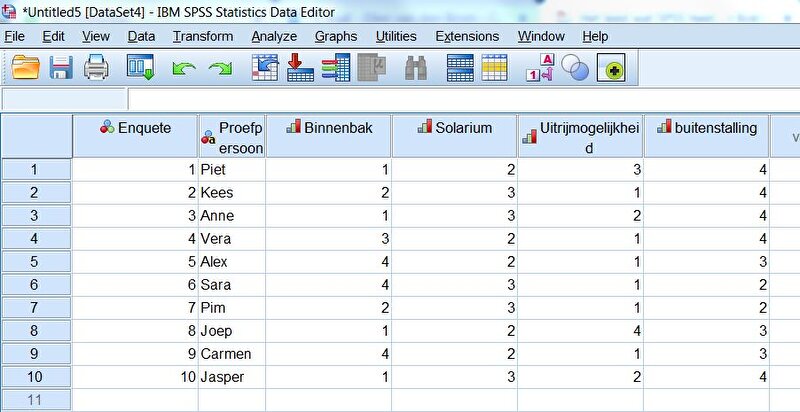Click the Use variable sets icon

(575, 68)
